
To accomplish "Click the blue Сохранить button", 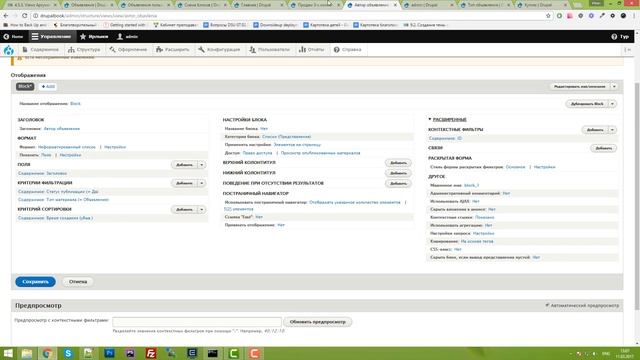I will point(36,282).
